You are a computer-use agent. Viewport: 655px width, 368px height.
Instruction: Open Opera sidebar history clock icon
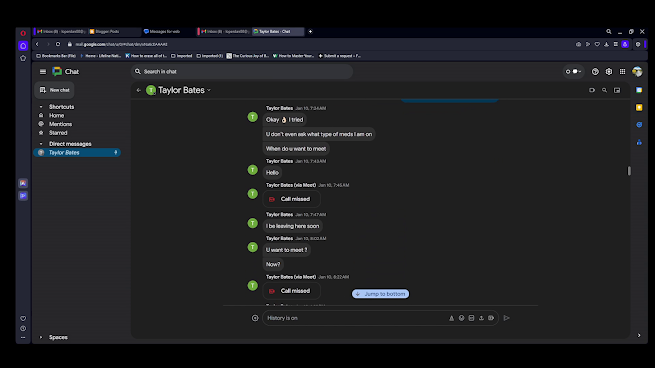tap(23, 328)
